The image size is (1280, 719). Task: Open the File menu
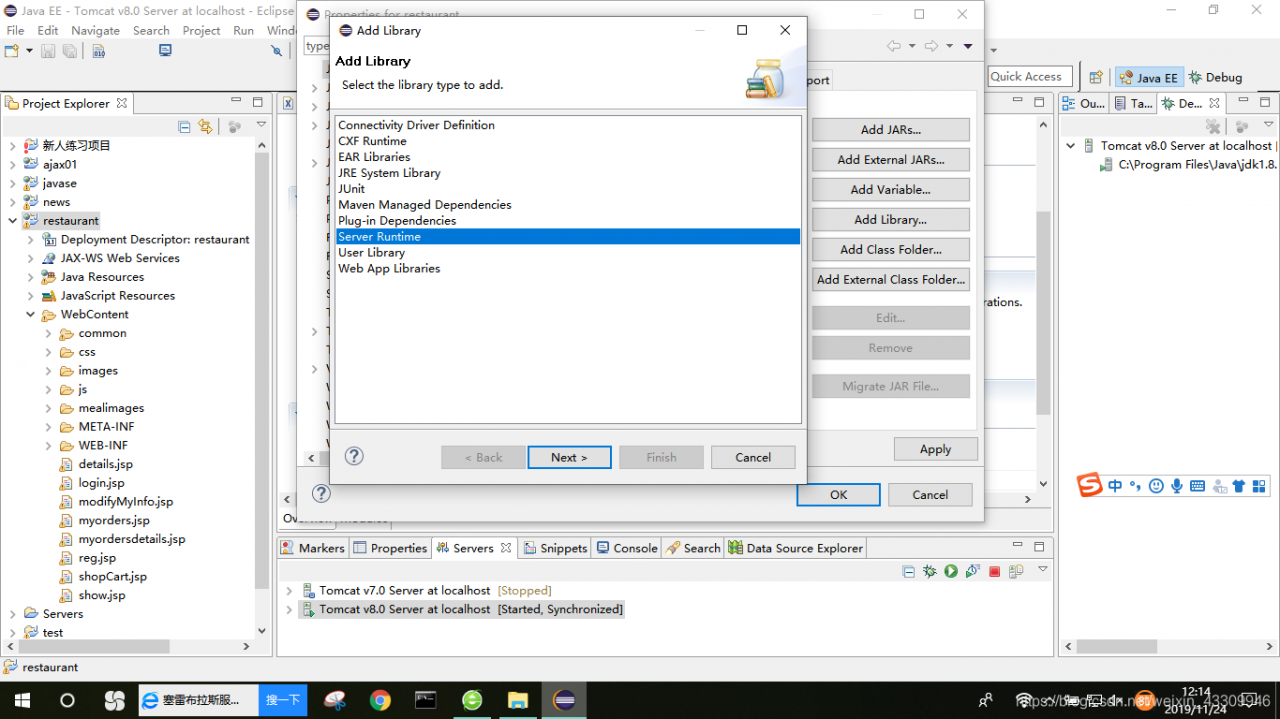pyautogui.click(x=15, y=30)
